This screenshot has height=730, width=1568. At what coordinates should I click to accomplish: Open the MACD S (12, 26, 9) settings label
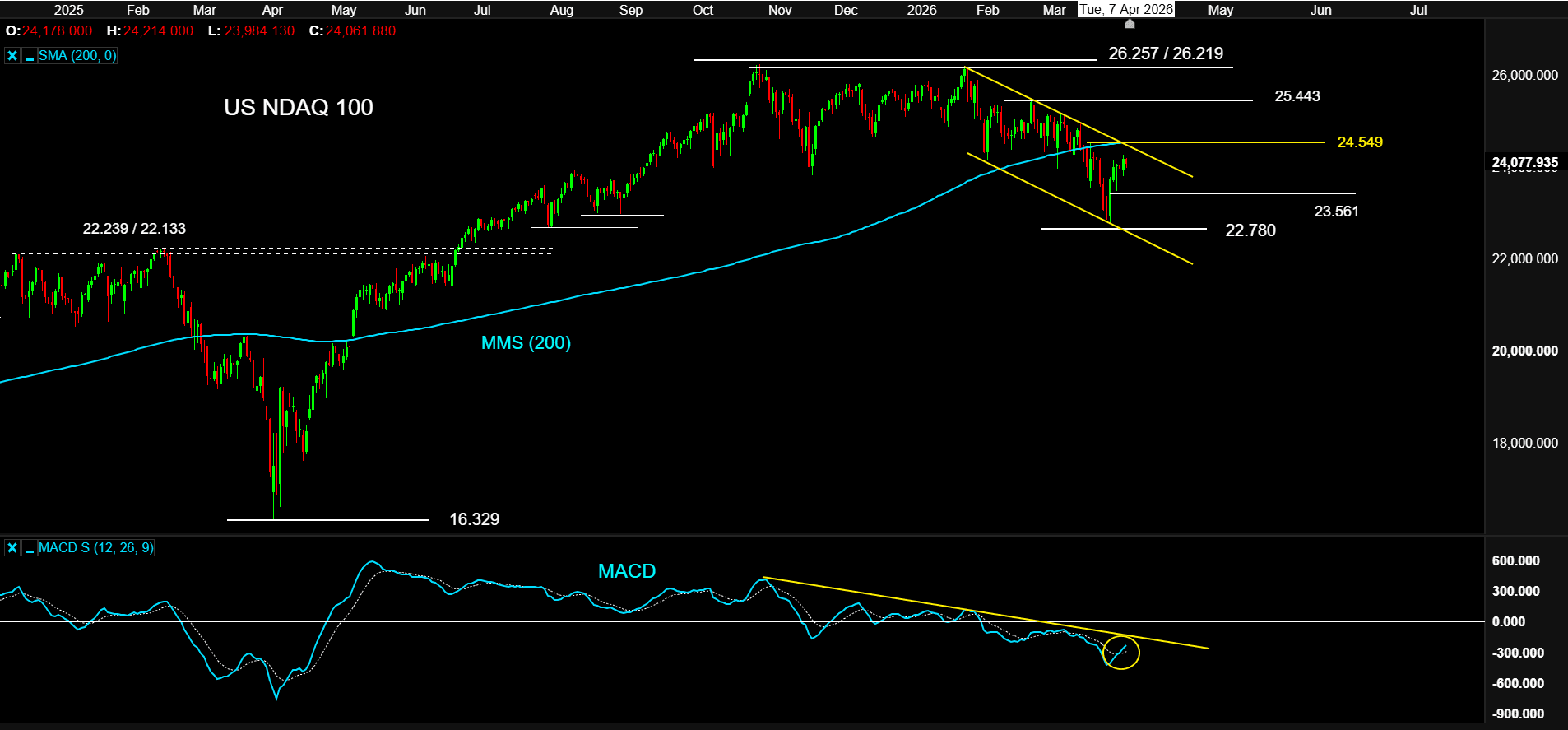(x=95, y=548)
